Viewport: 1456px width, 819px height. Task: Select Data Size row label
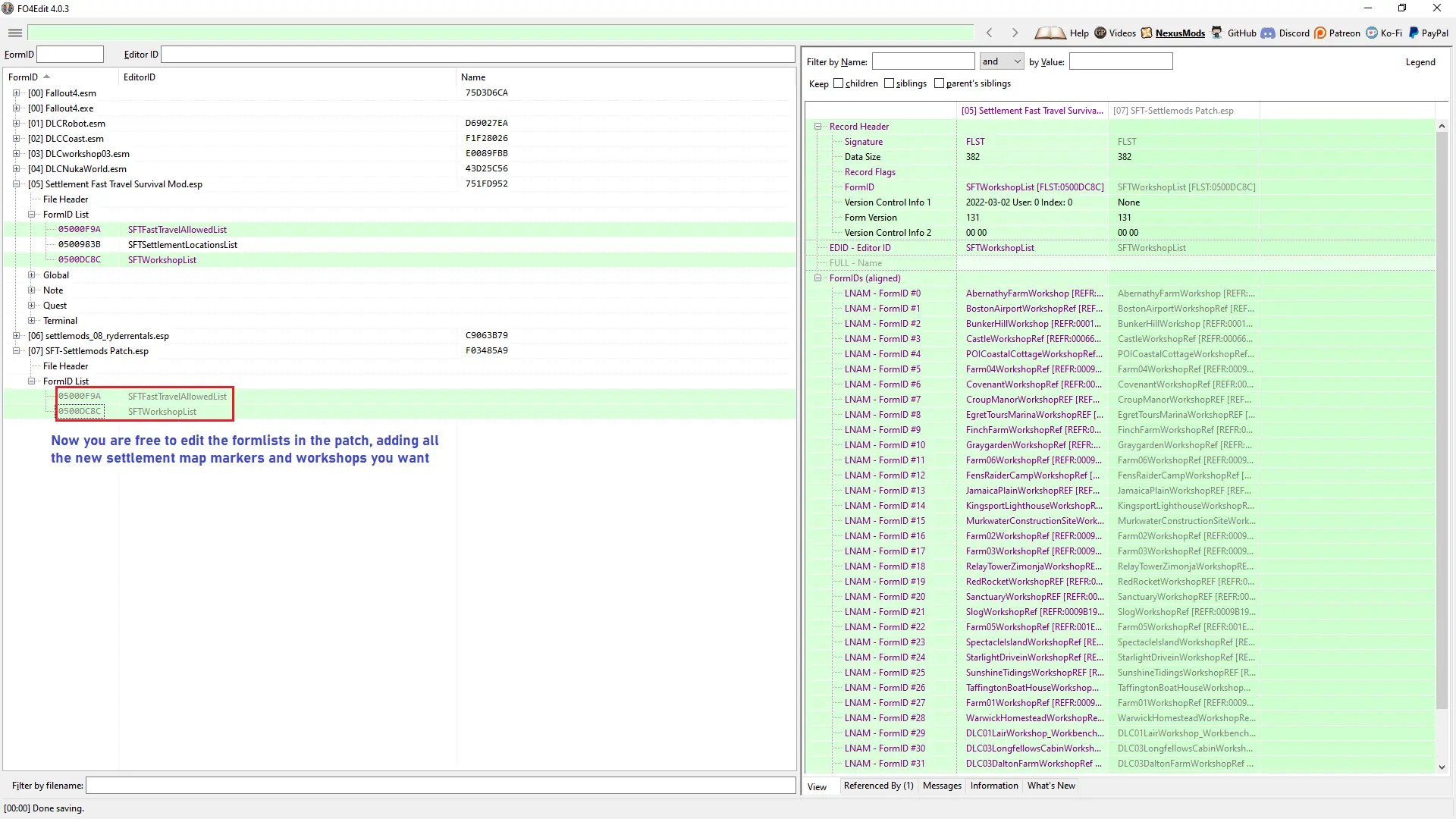point(862,157)
